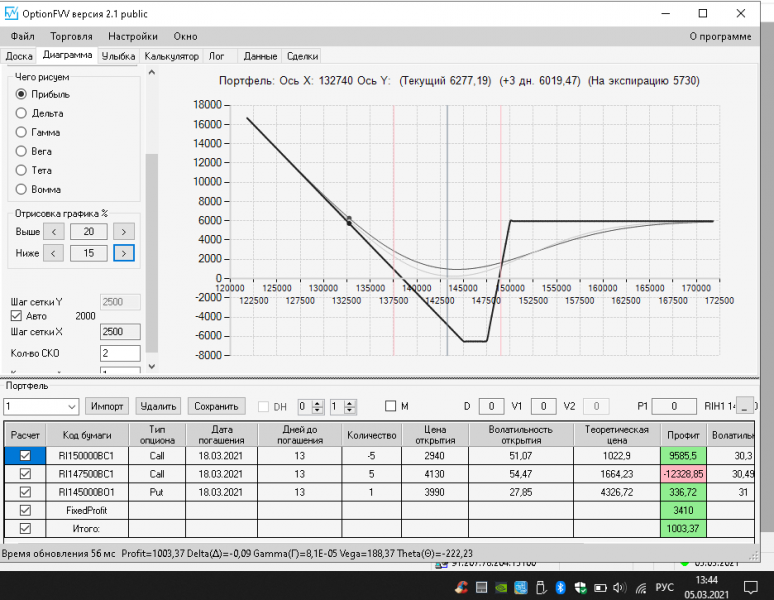Toggle the Авто grid step checkbox
Screen dimensions: 774x600
[16, 316]
